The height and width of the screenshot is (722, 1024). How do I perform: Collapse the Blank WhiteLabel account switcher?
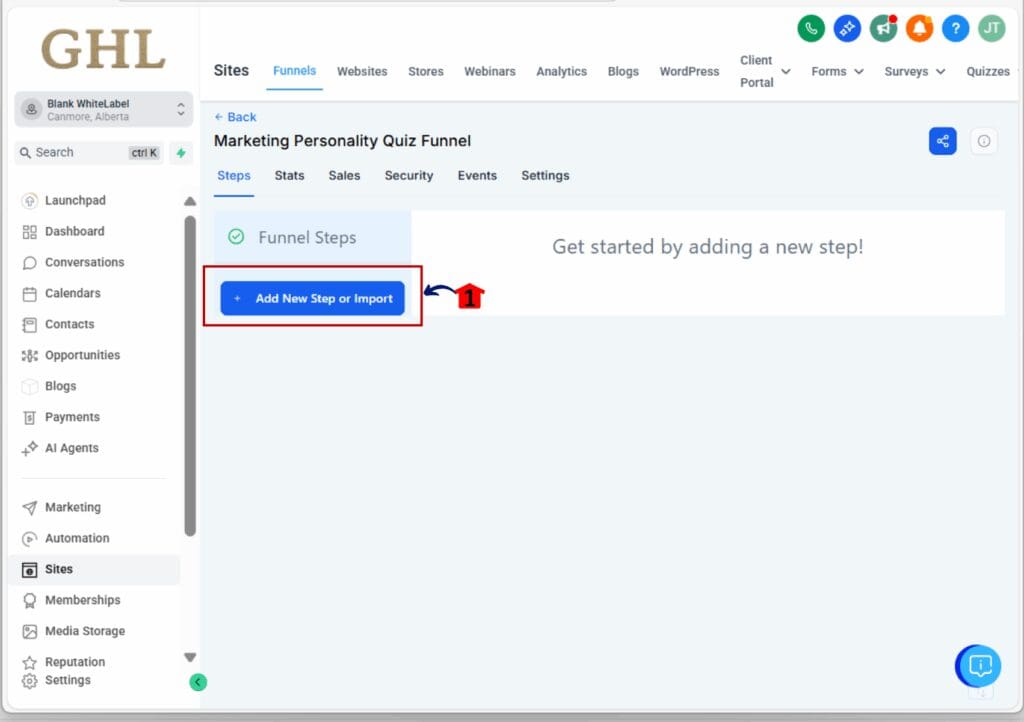tap(181, 108)
